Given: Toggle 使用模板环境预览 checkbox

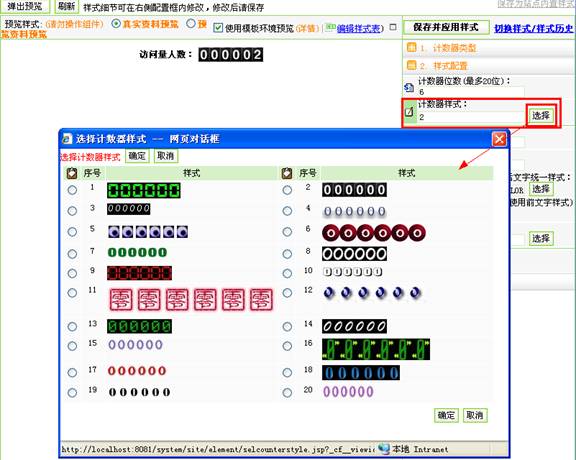Looking at the screenshot, I should coord(218,28).
